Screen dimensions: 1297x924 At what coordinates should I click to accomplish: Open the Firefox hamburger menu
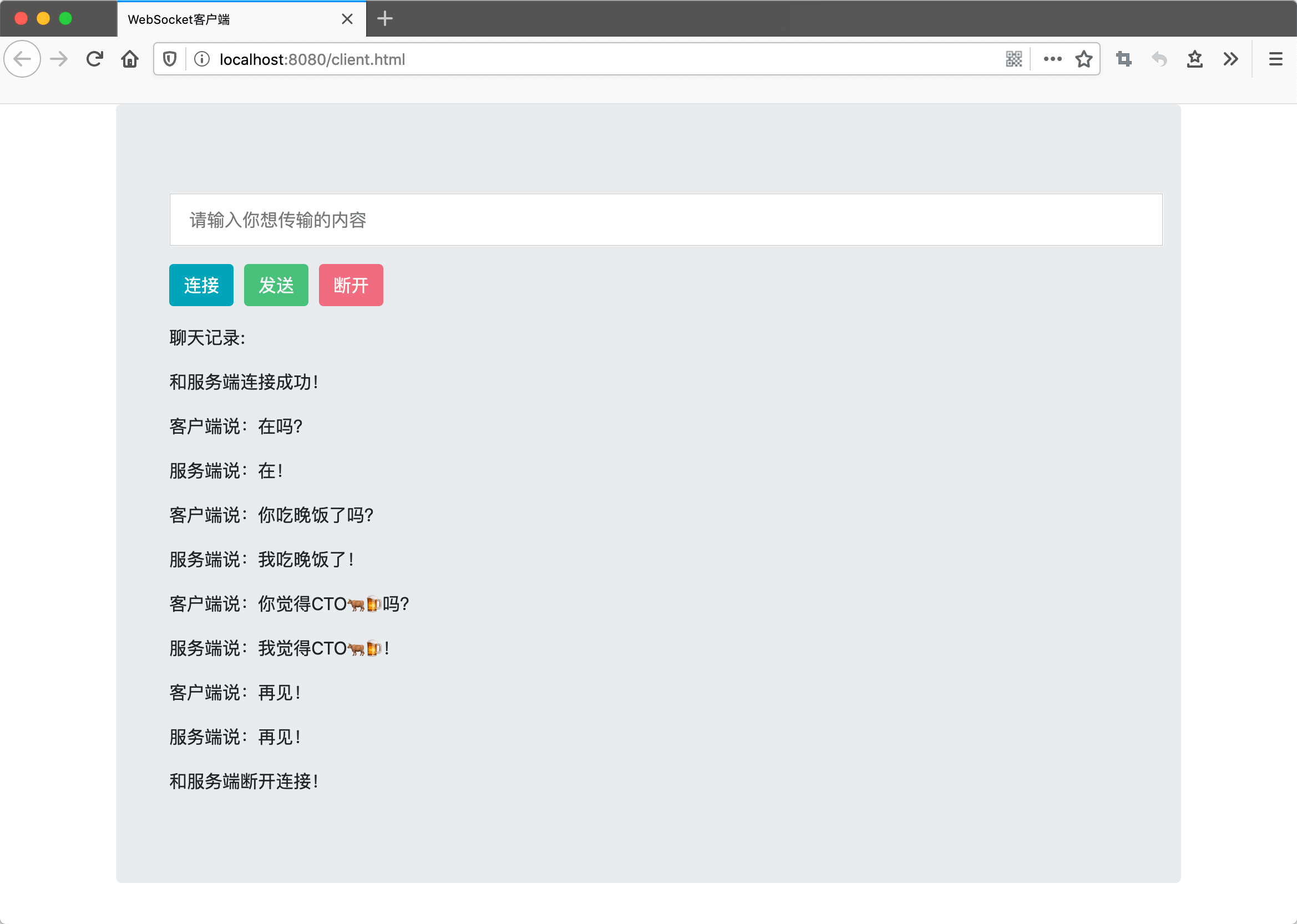[x=1275, y=59]
